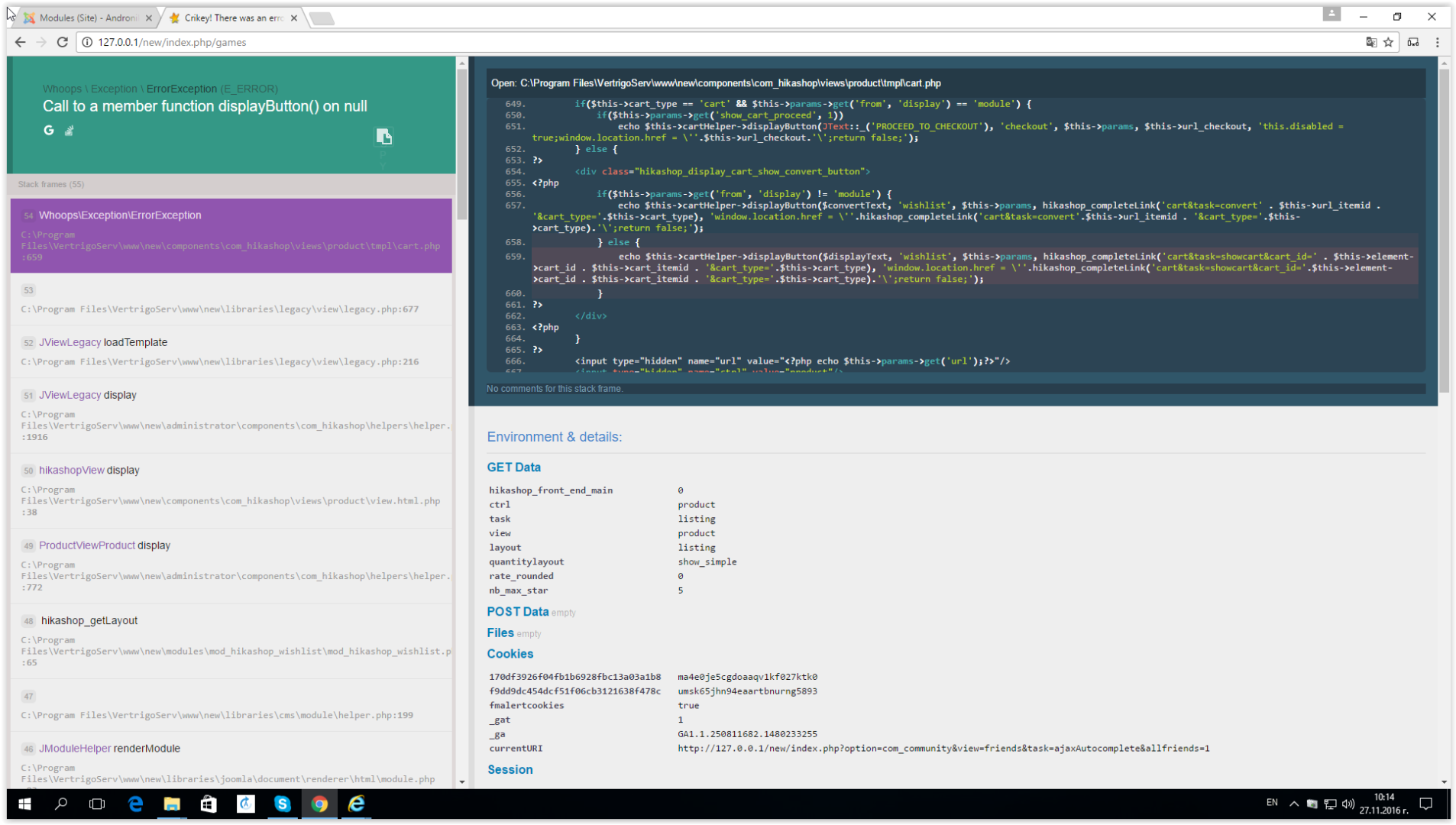The height and width of the screenshot is (825, 1456).
Task: Select the JViewLegacy loadTemplate stack frame
Action: tap(231, 351)
